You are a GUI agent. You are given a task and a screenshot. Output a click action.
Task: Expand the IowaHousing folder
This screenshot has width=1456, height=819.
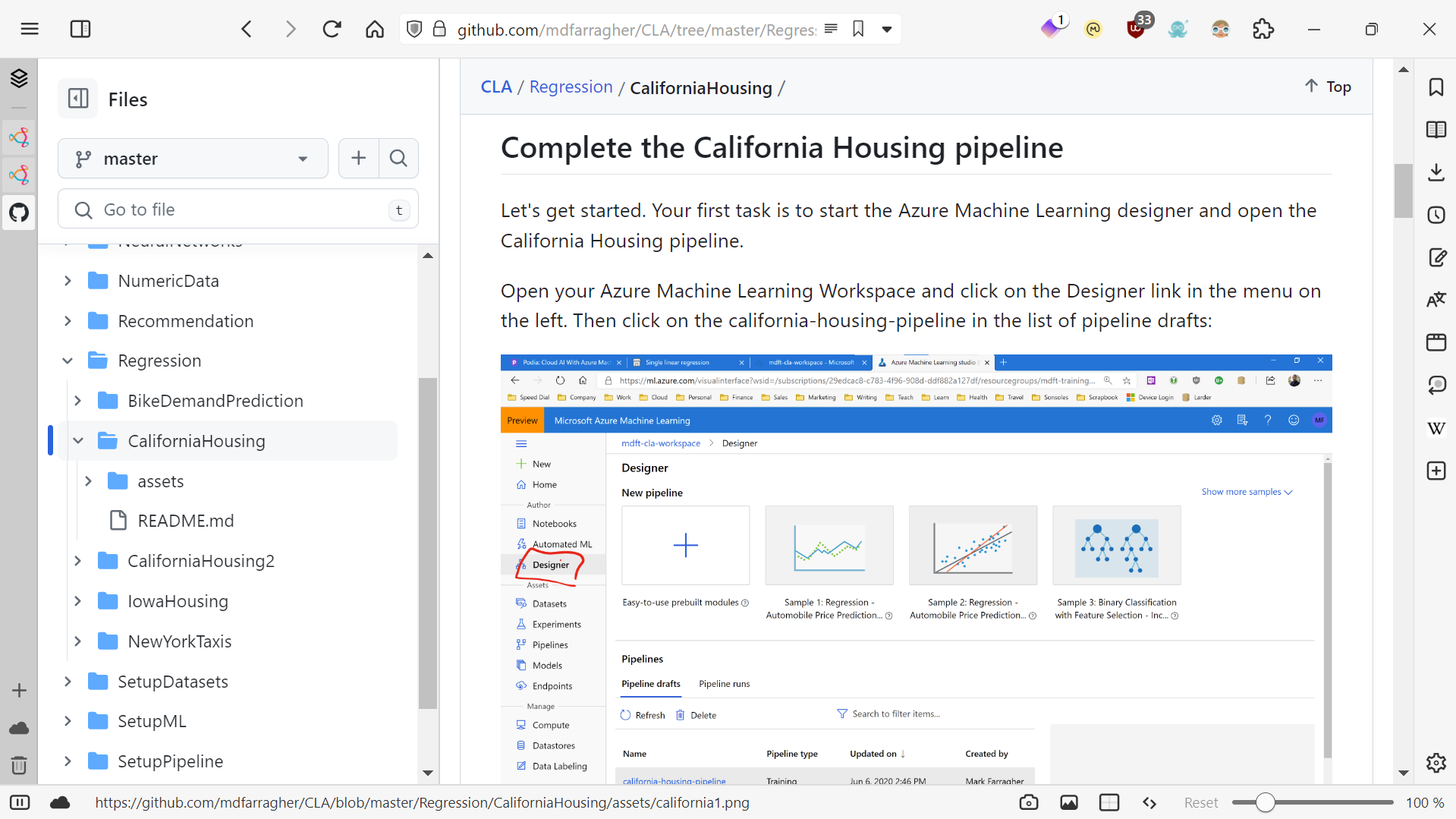(77, 601)
